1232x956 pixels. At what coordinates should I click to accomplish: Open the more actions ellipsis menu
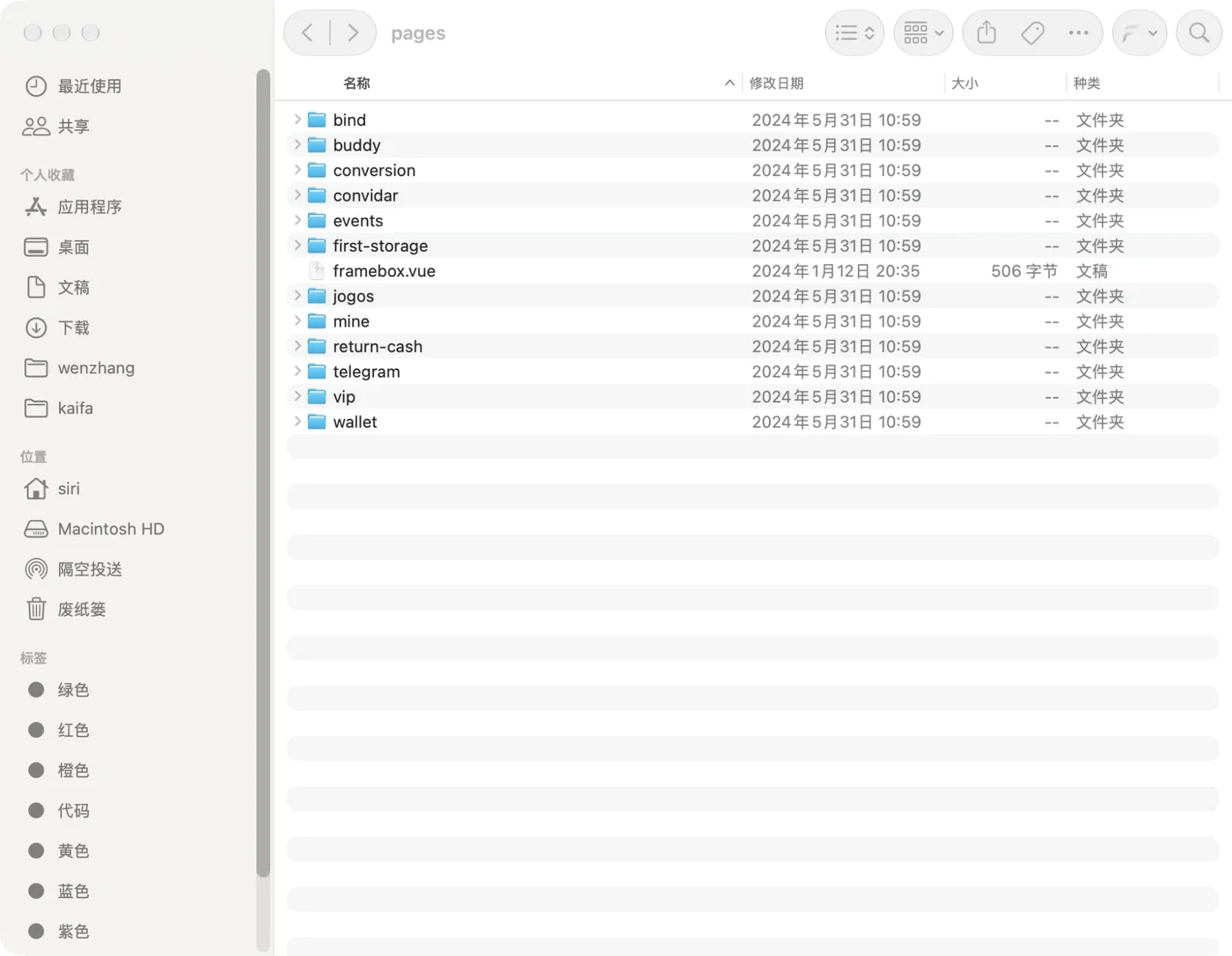pos(1078,33)
